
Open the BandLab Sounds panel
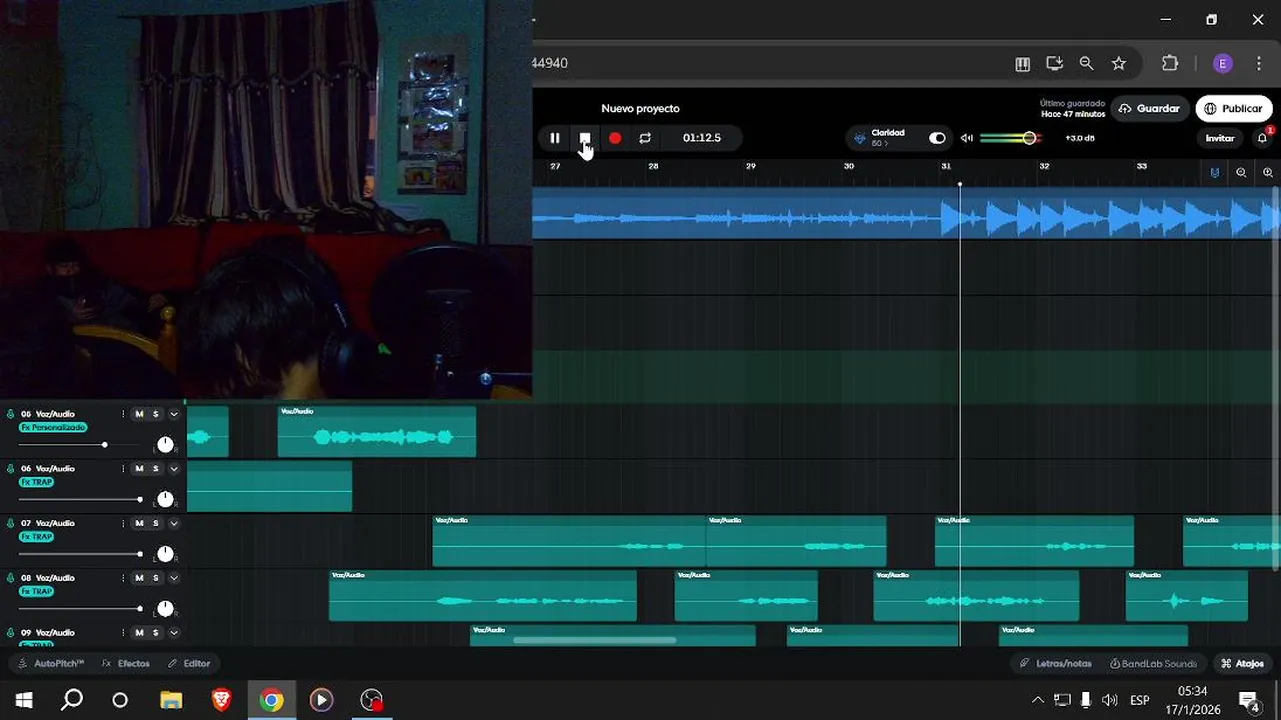click(1153, 663)
